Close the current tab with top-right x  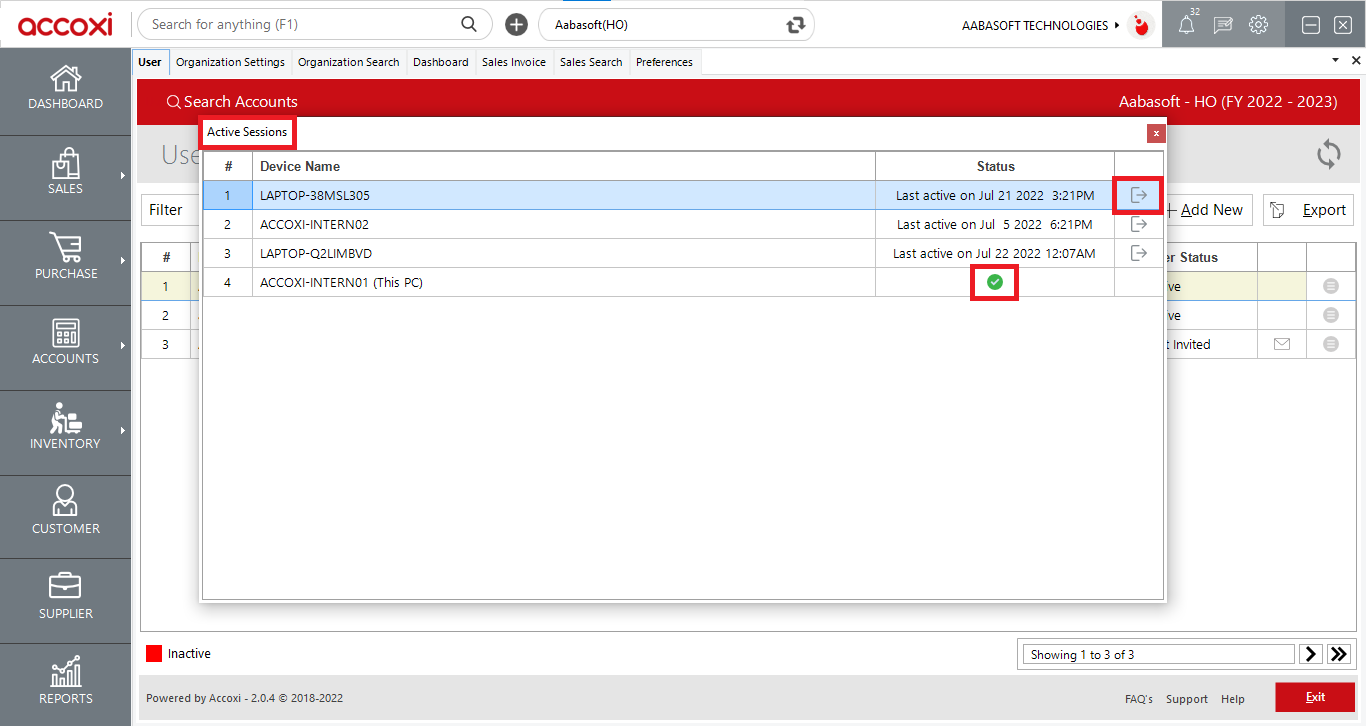pyautogui.click(x=1356, y=60)
